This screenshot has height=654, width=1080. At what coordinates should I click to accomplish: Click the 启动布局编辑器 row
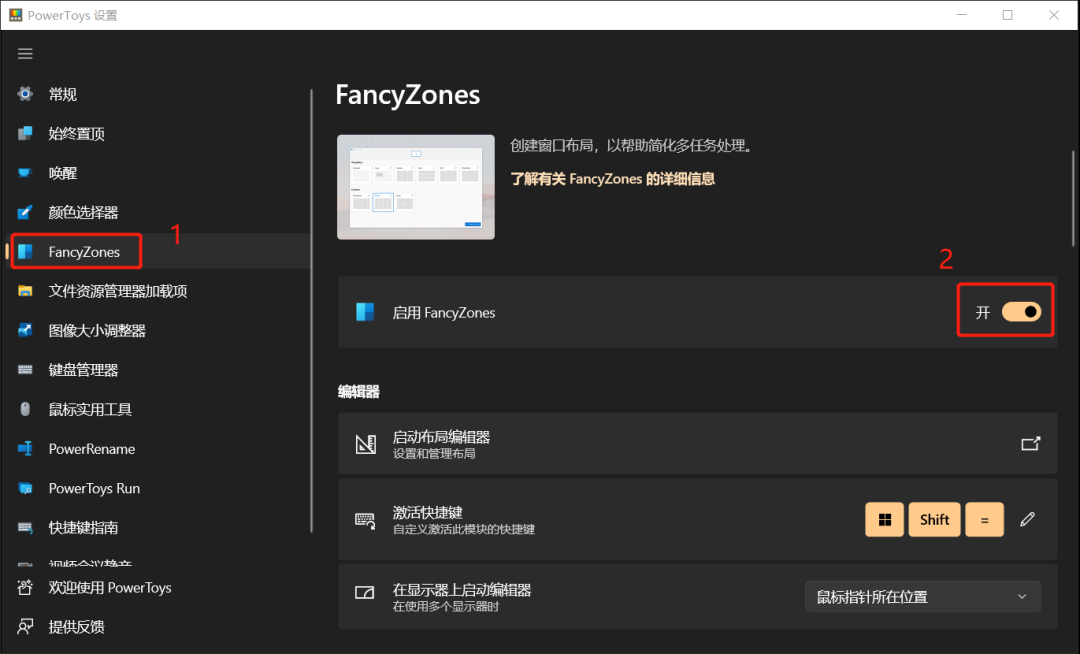click(697, 443)
